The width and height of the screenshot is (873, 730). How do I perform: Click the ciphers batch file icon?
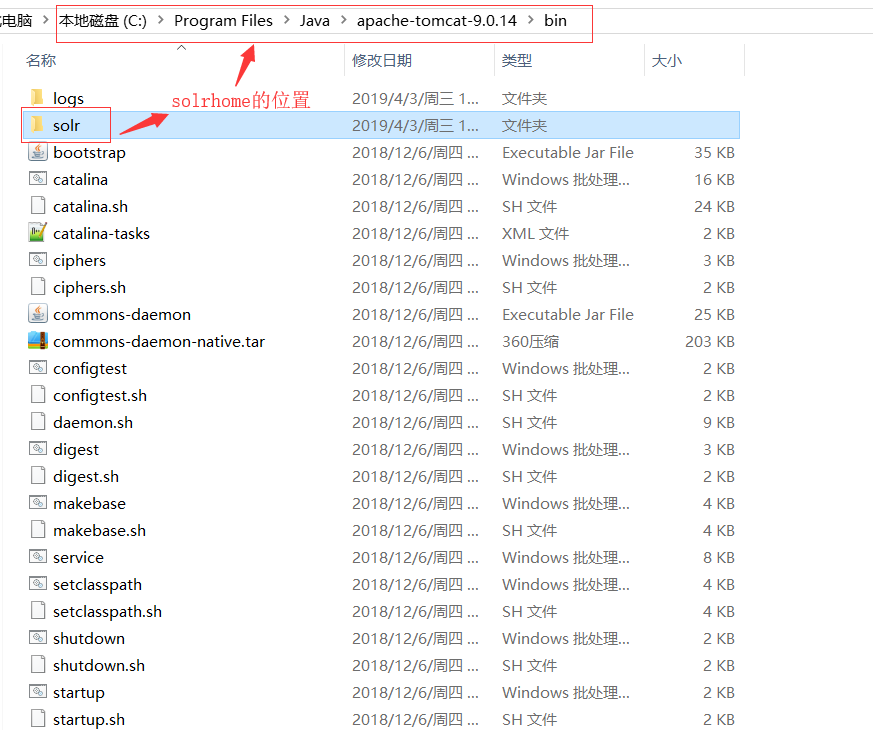[x=37, y=260]
